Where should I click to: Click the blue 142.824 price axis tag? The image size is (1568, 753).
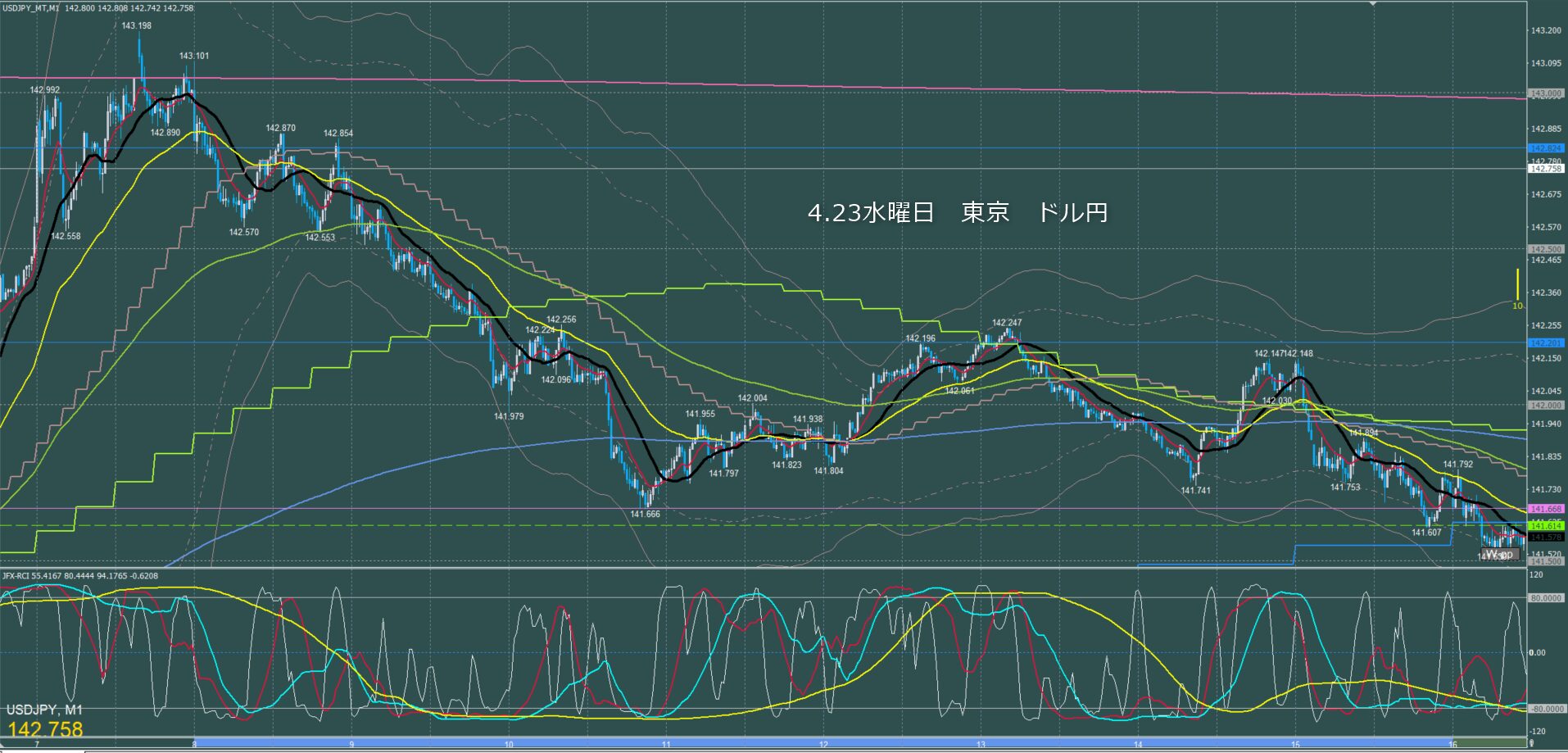[1546, 148]
